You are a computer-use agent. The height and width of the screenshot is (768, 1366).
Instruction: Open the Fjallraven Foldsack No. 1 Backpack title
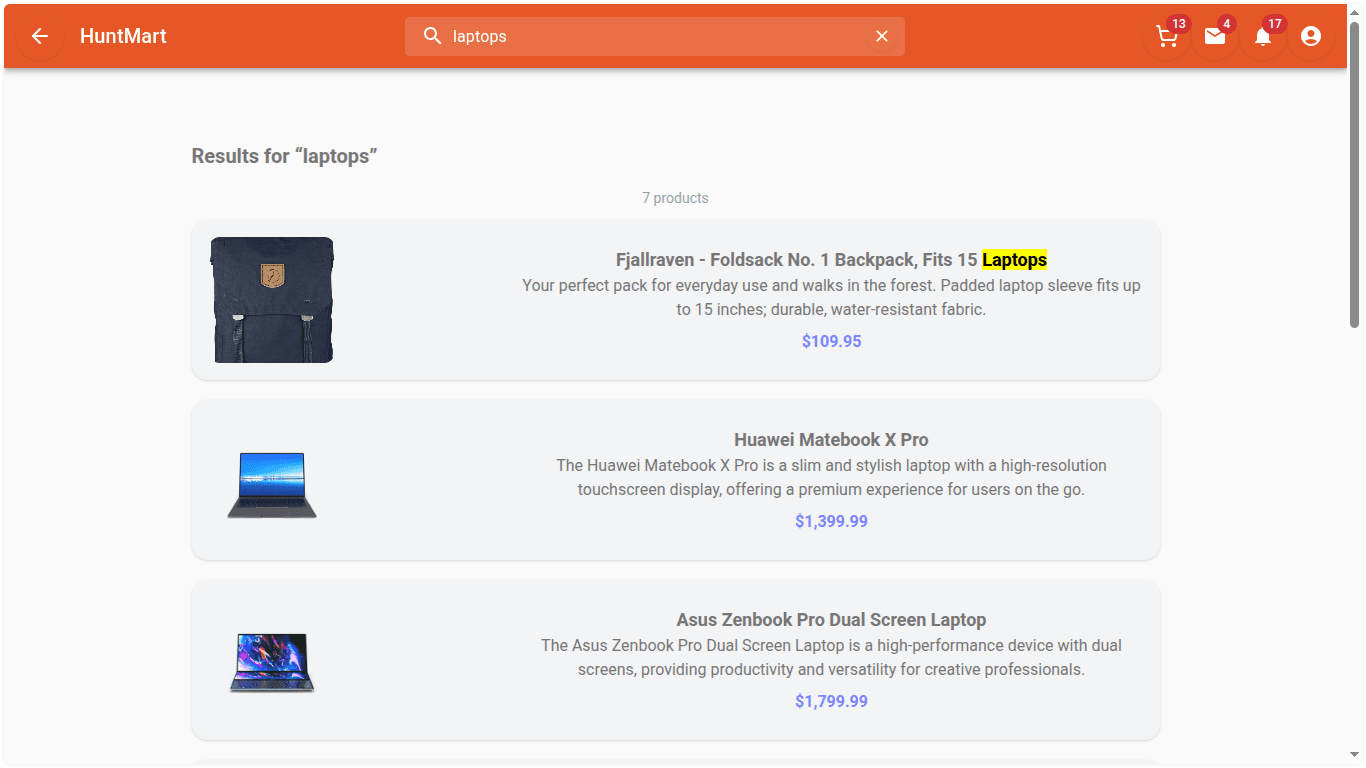831,260
